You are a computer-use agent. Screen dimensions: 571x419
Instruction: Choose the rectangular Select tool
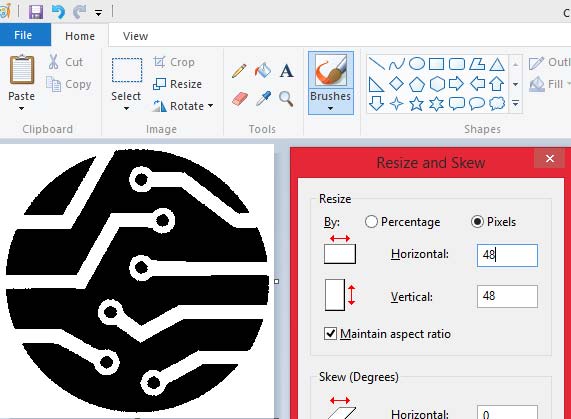pyautogui.click(x=127, y=70)
